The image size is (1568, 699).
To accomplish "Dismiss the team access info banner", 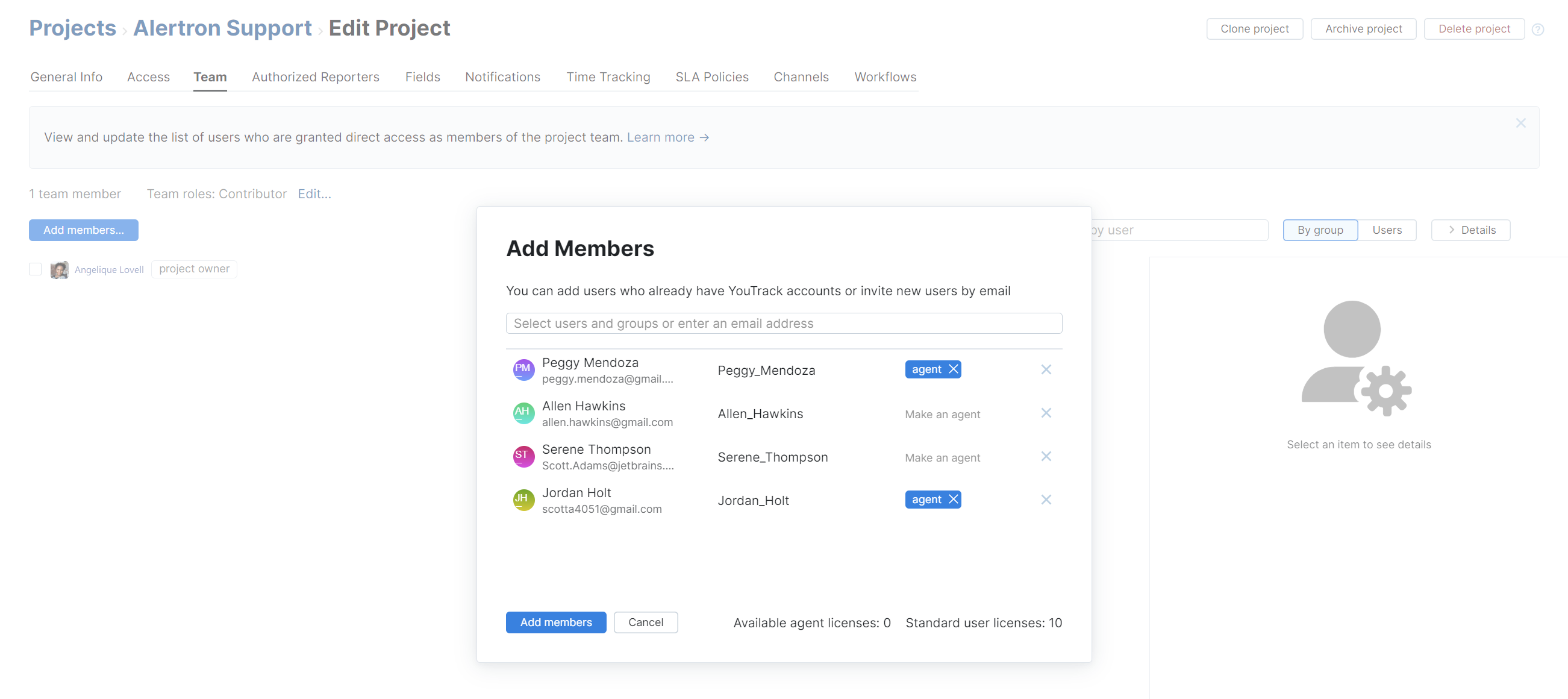I will 1520,123.
